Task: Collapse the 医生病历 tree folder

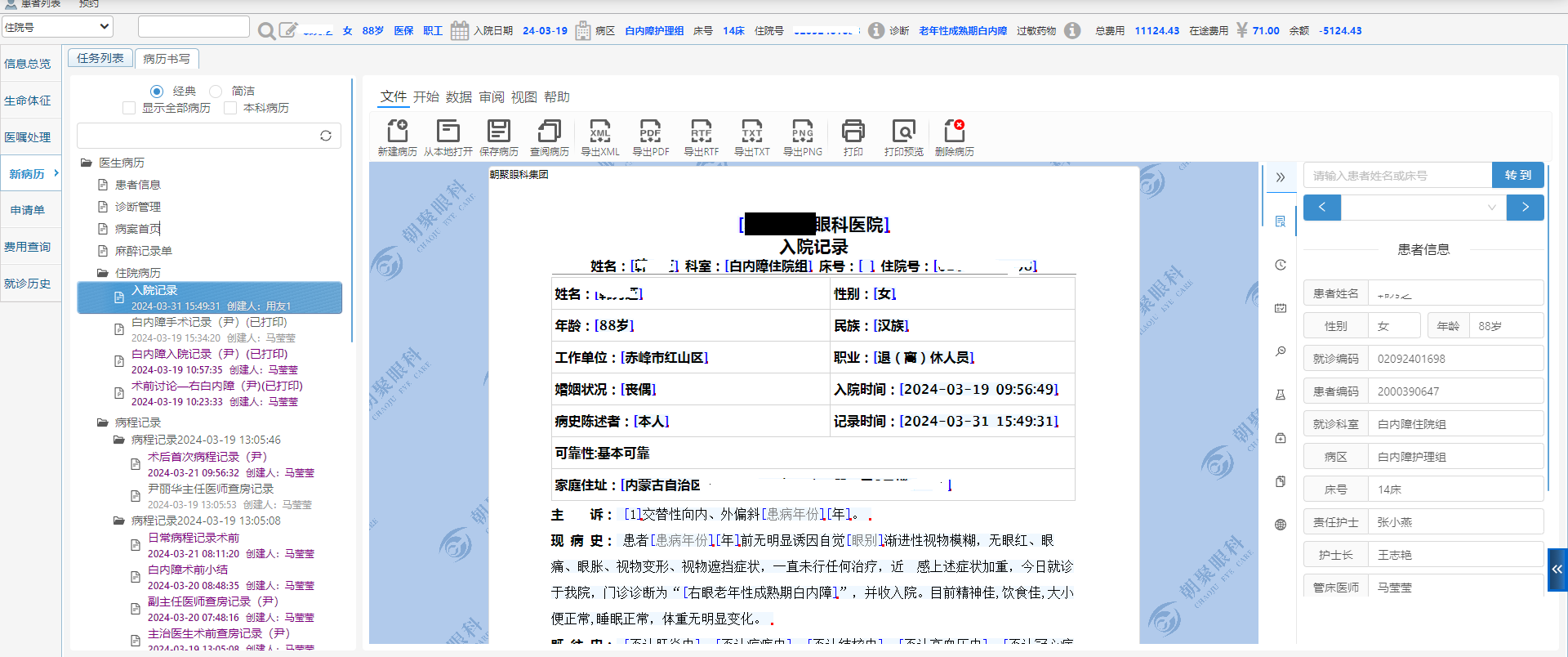Action: click(x=86, y=163)
